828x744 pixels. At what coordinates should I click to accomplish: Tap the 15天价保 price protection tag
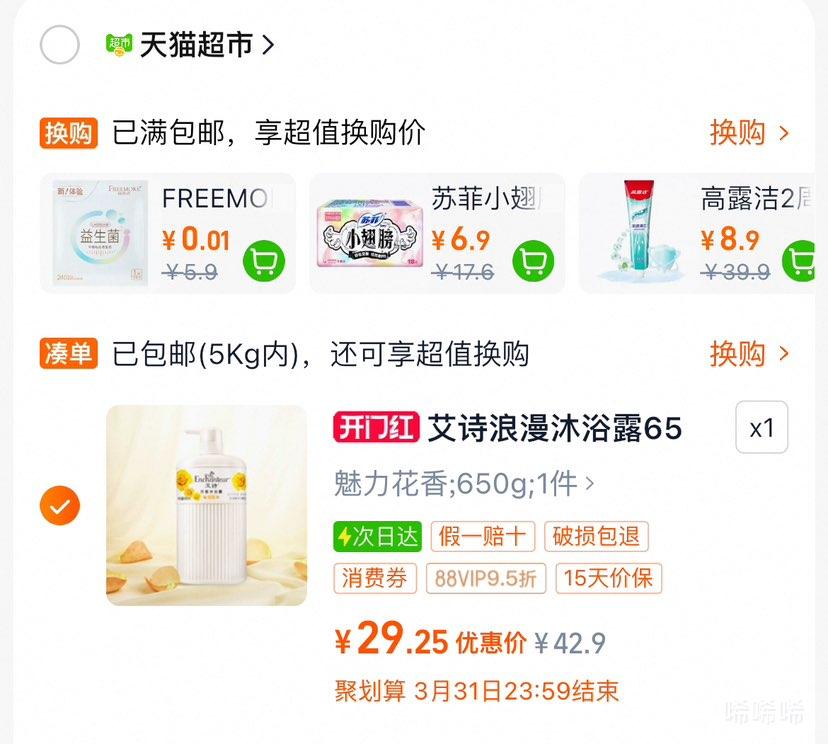tap(608, 578)
